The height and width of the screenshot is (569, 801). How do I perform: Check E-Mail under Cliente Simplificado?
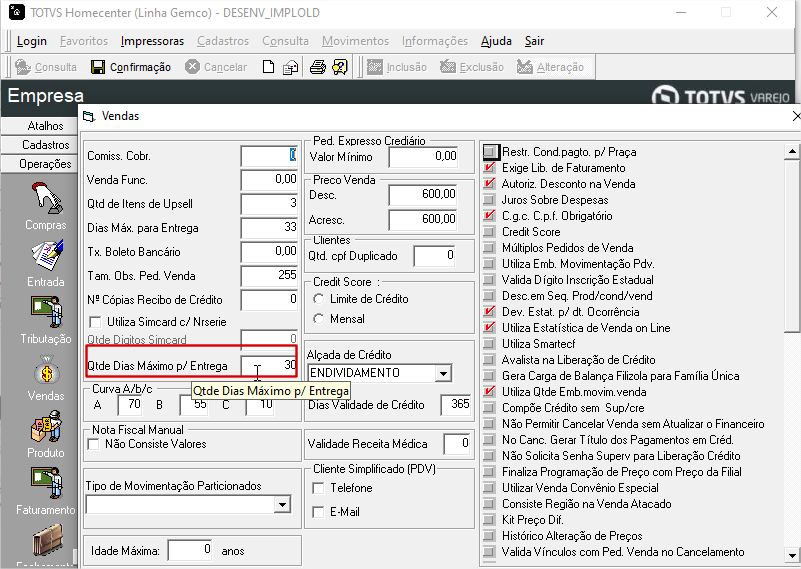tap(318, 512)
